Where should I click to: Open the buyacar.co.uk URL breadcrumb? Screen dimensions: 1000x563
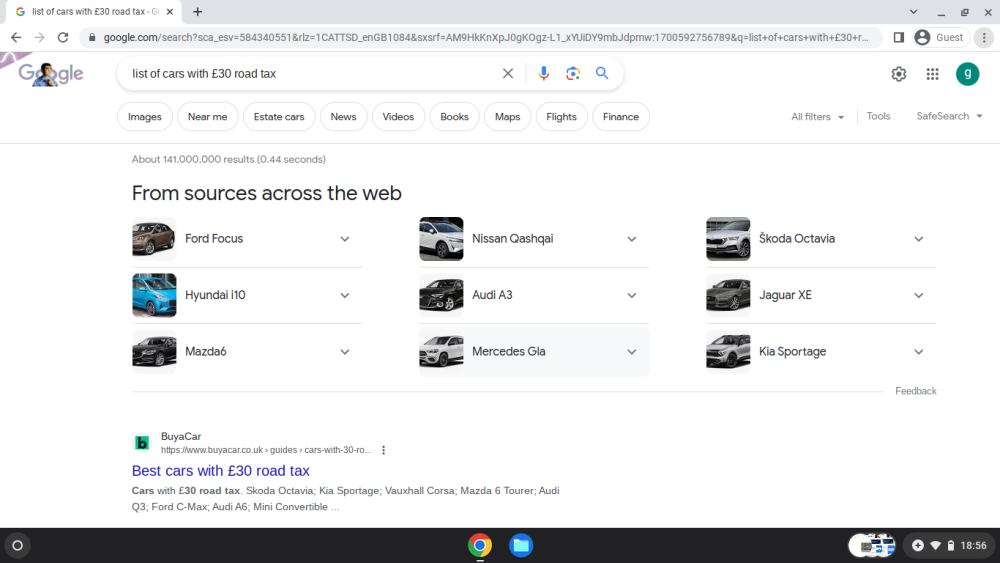point(266,450)
